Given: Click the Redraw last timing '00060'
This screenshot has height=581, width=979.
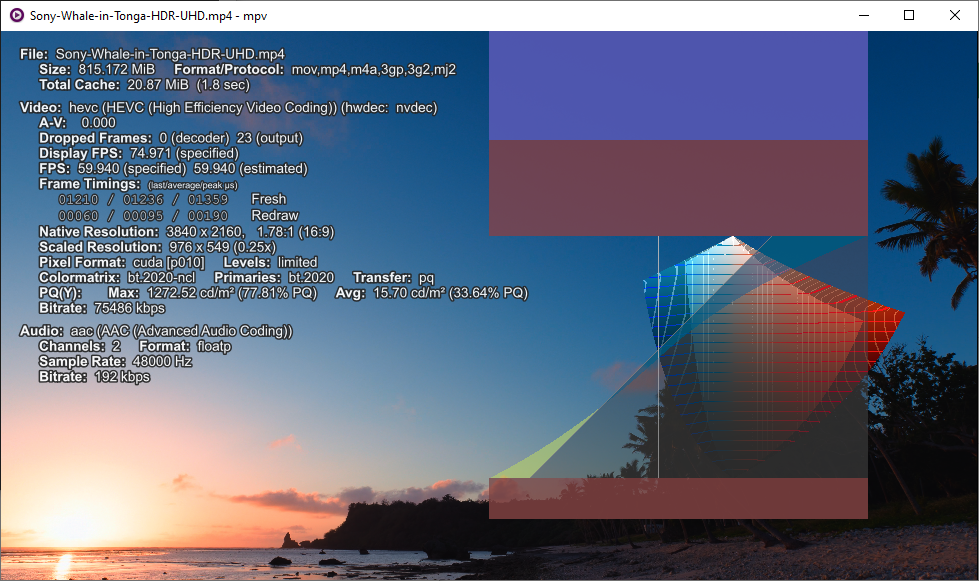Looking at the screenshot, I should tap(78, 216).
